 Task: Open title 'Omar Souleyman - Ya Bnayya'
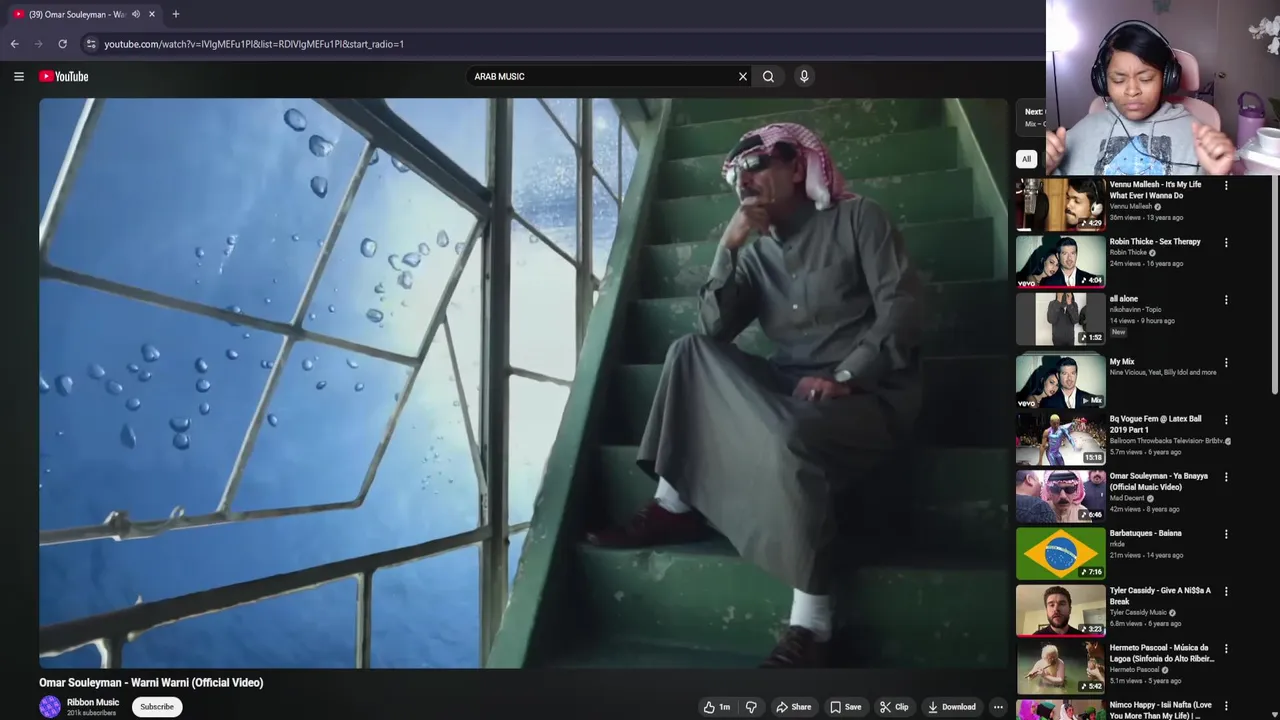pos(1159,482)
